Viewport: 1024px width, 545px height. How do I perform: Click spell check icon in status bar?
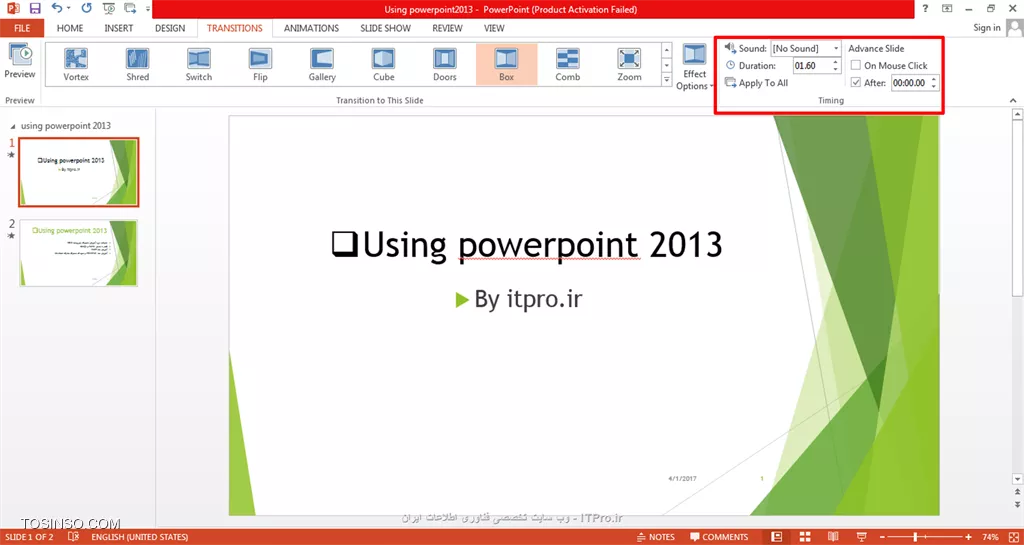pyautogui.click(x=74, y=537)
